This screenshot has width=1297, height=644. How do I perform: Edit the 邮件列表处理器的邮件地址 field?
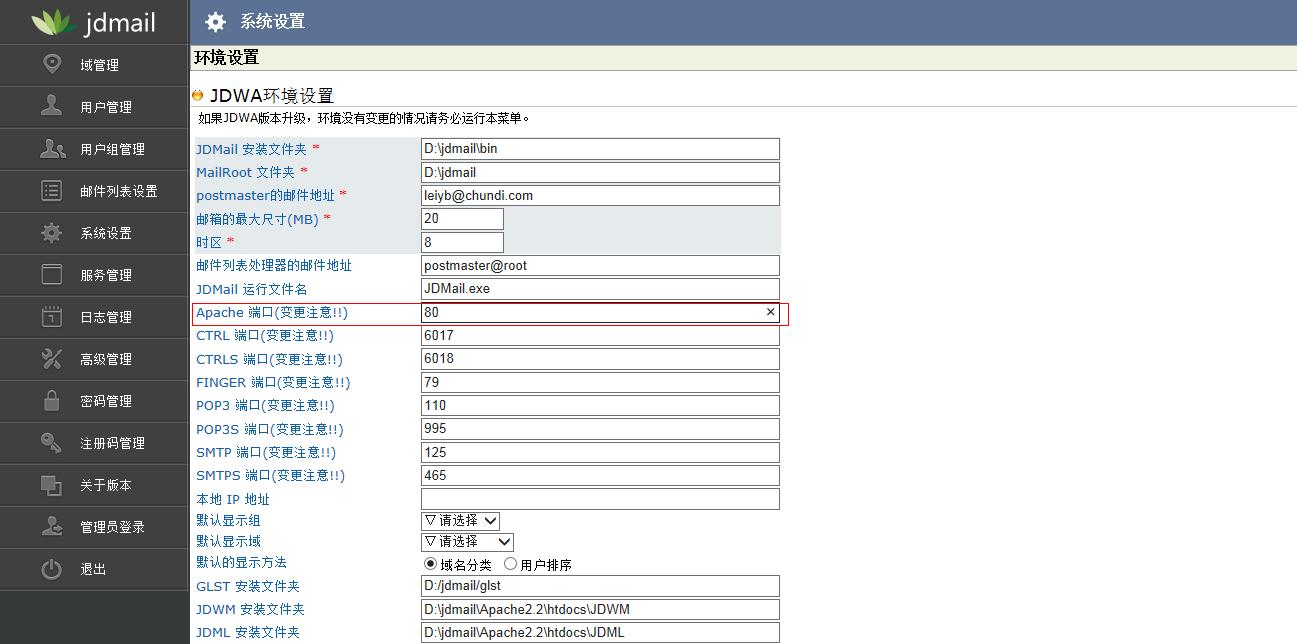coord(600,265)
